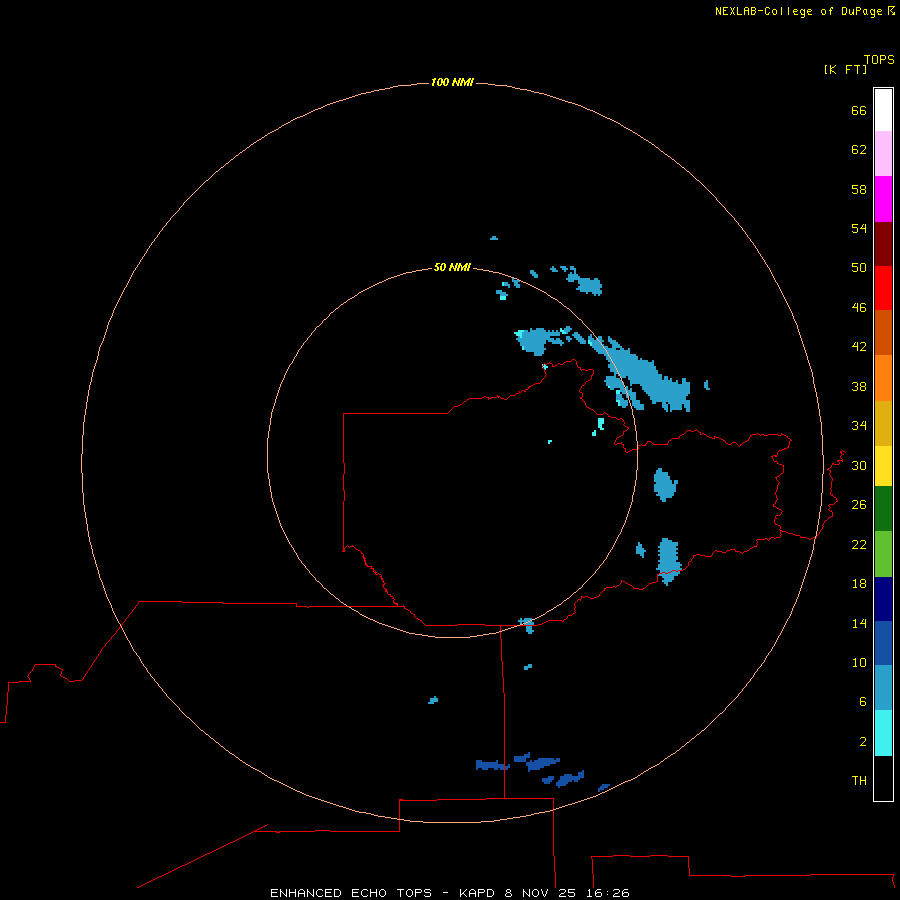This screenshot has width=900, height=900.
Task: Click the '10' legend value
Action: point(859,662)
